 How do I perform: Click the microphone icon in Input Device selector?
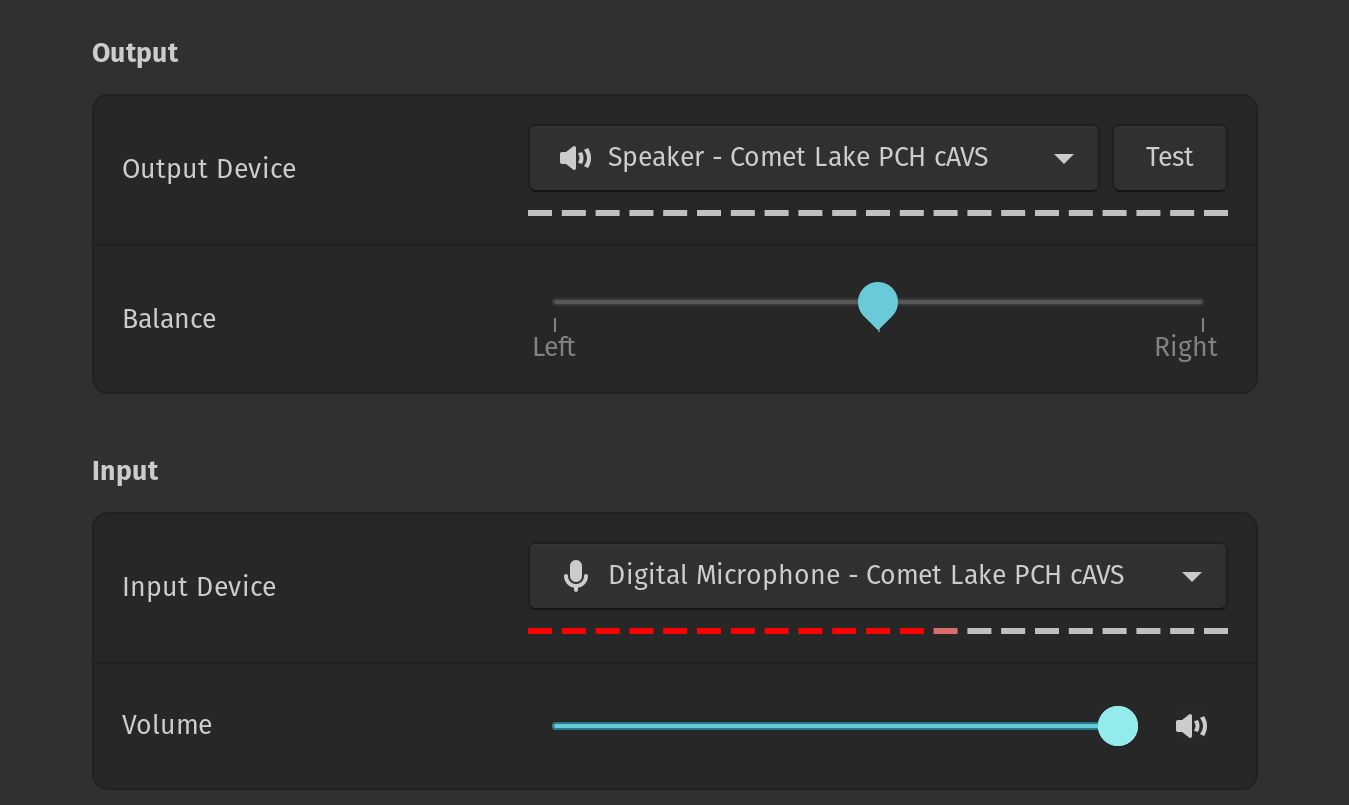coord(576,575)
